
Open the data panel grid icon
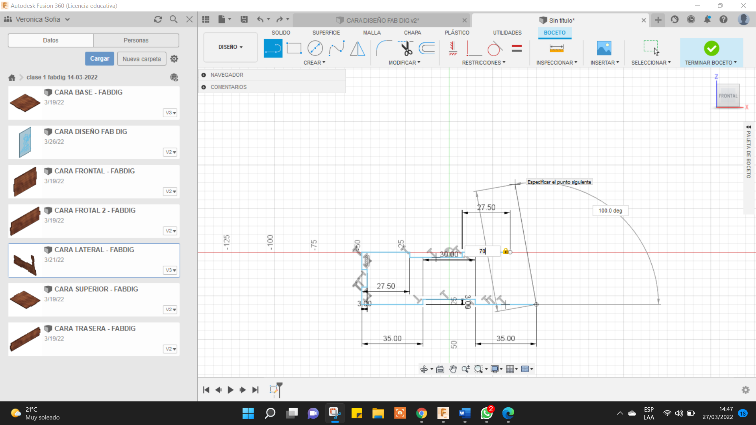205,19
